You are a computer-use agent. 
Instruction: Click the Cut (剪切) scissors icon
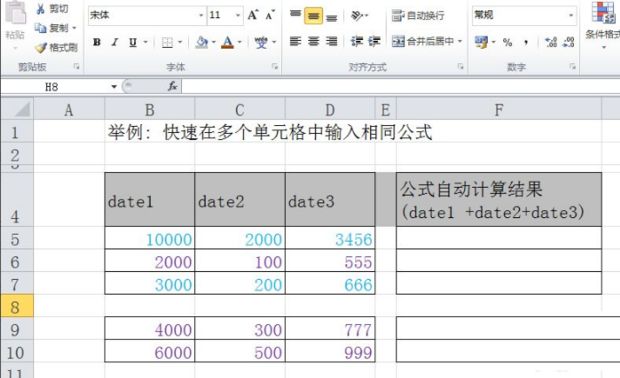click(40, 9)
